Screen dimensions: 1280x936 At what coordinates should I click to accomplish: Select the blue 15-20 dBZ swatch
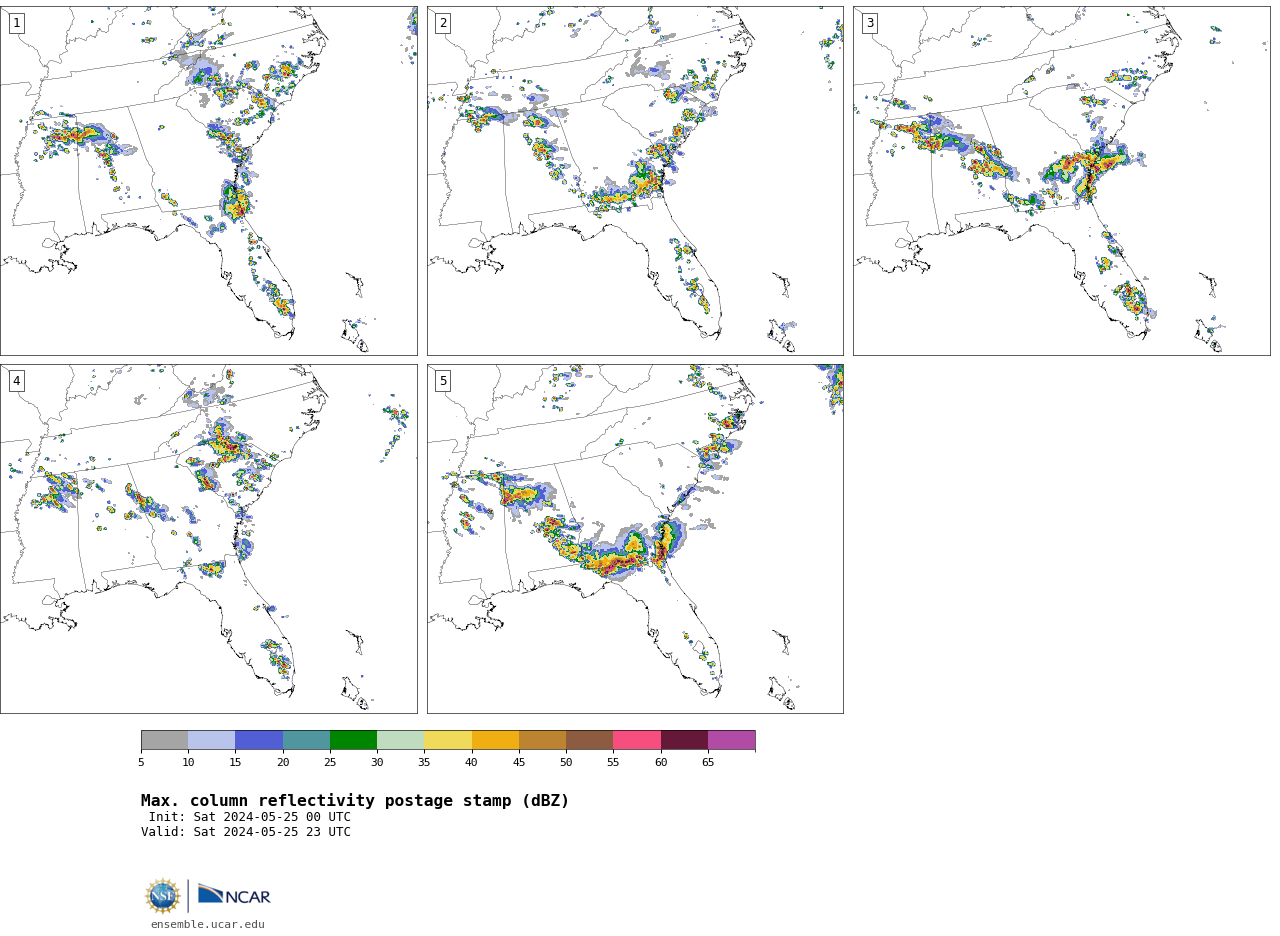pos(259,740)
